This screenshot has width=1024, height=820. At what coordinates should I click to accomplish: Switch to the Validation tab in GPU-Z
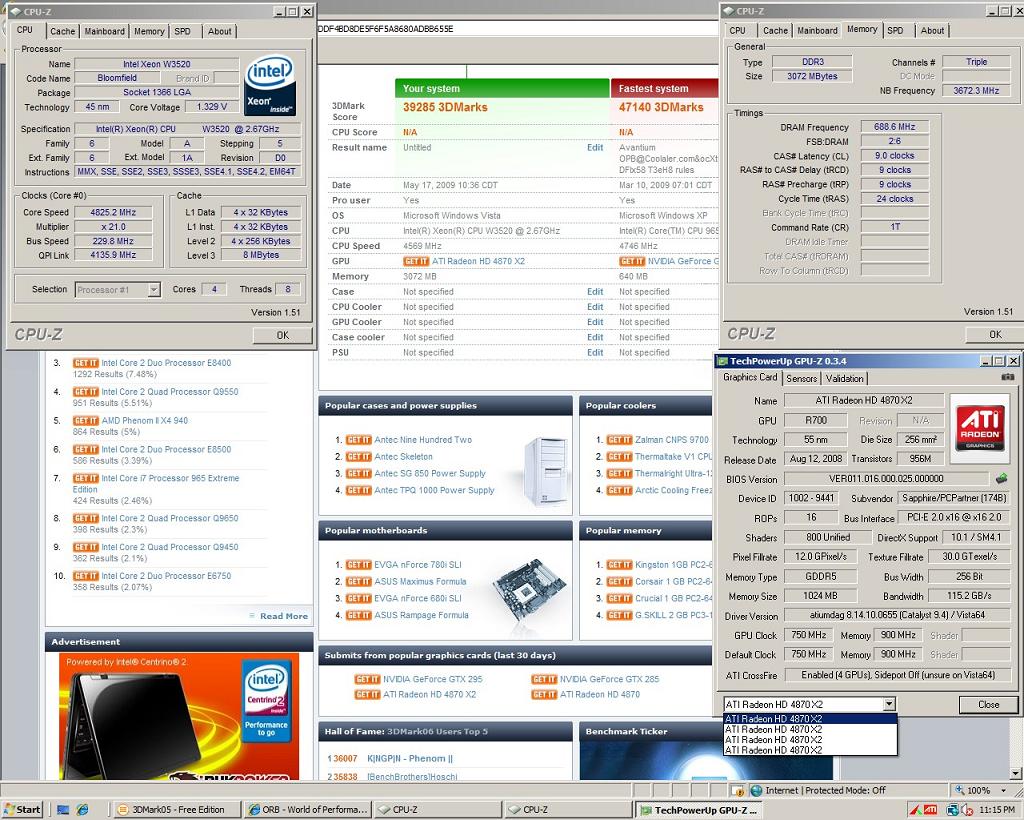[x=844, y=378]
